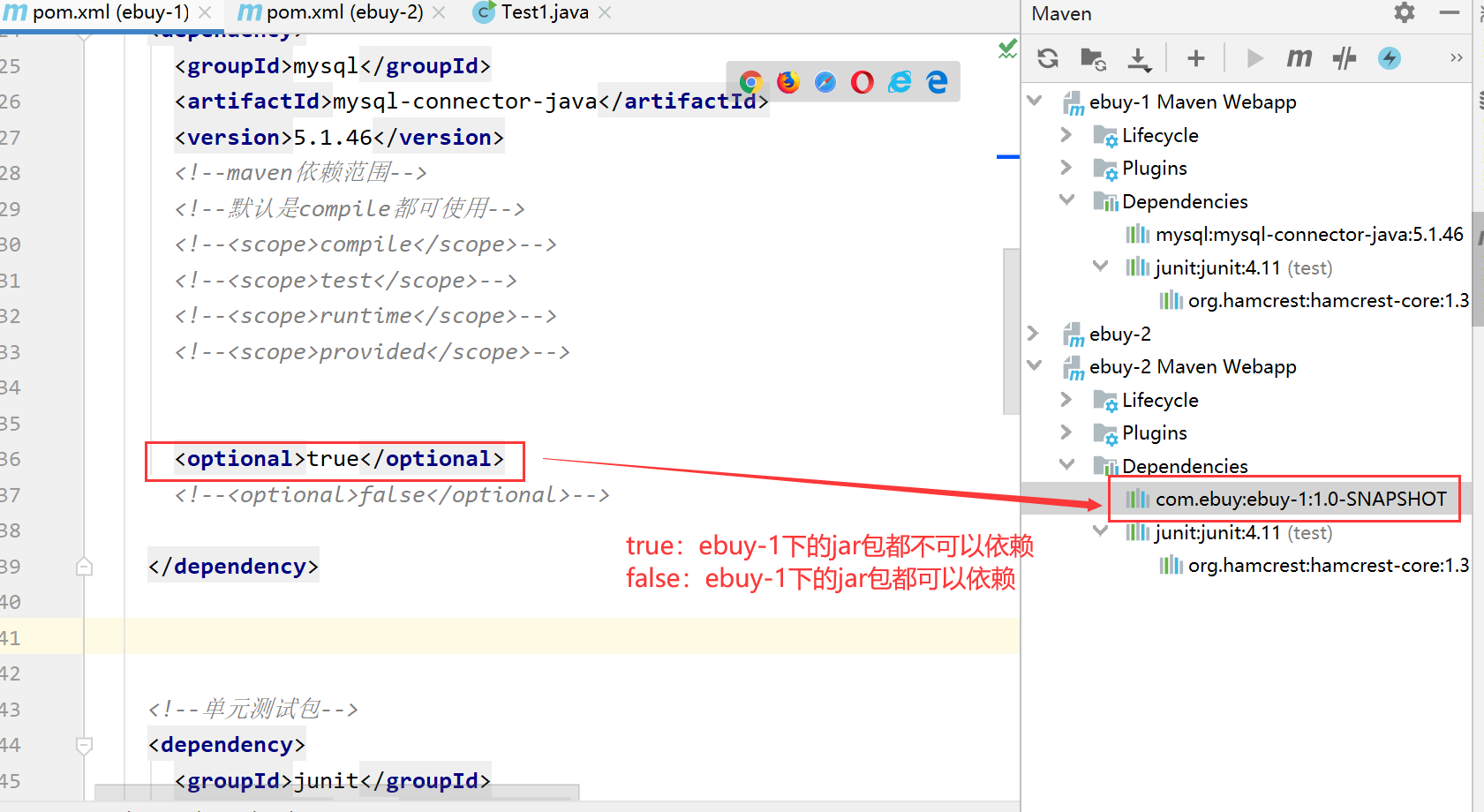
Task: Click the optional true tag text
Action: tap(339, 459)
